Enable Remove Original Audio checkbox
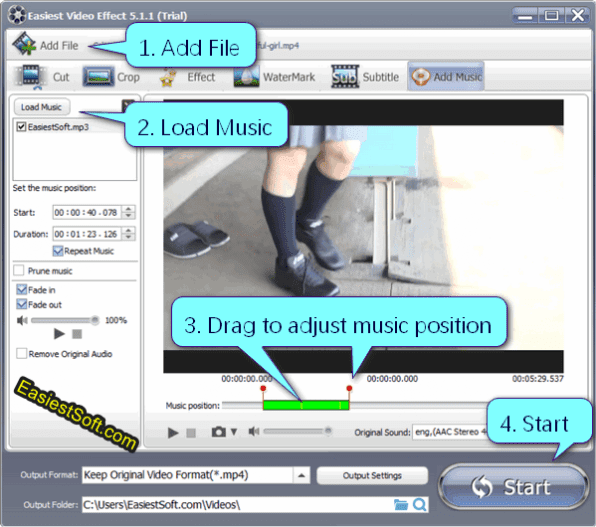596x527 pixels. click(x=21, y=353)
